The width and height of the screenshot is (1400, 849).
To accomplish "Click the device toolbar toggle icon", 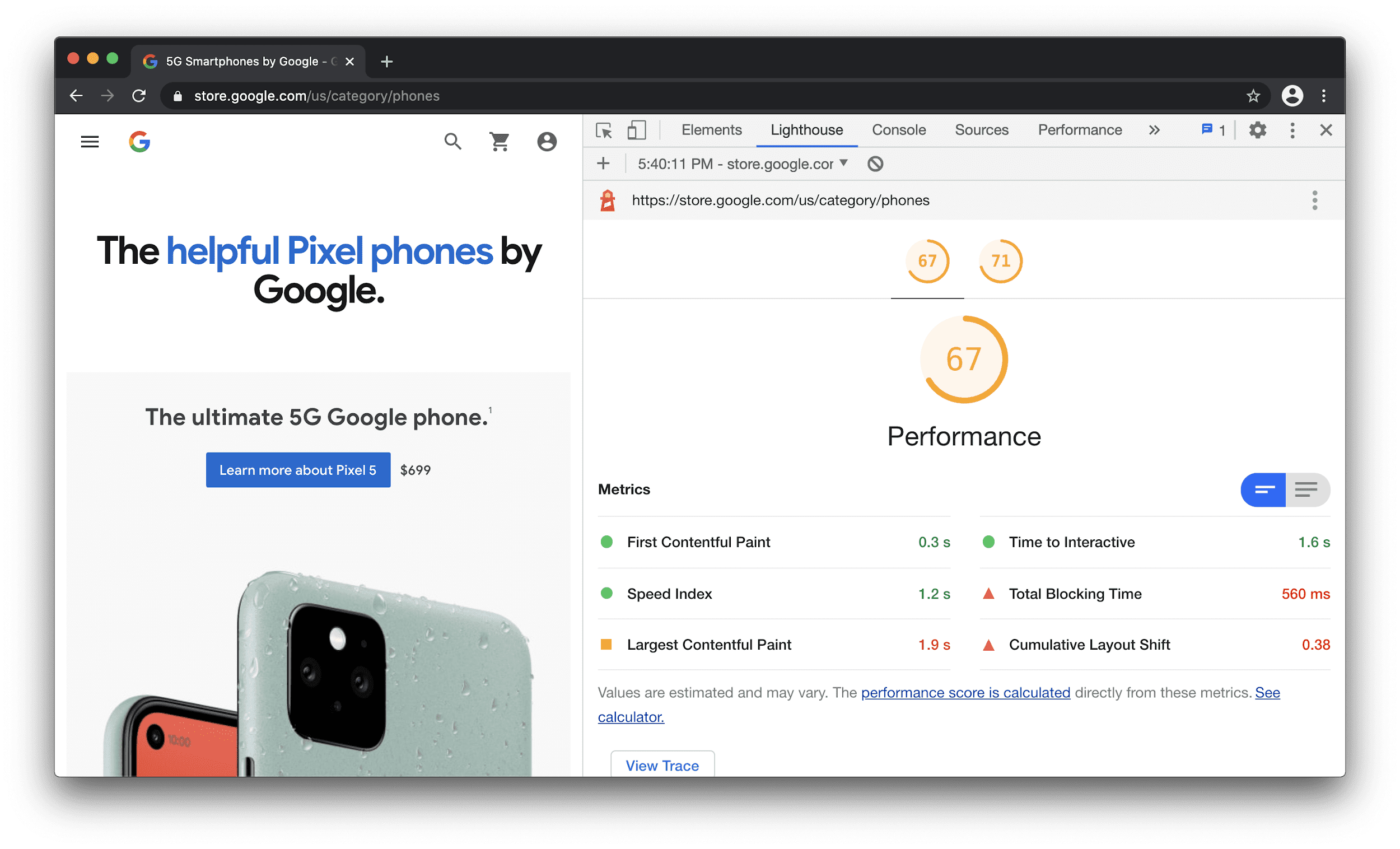I will point(635,129).
